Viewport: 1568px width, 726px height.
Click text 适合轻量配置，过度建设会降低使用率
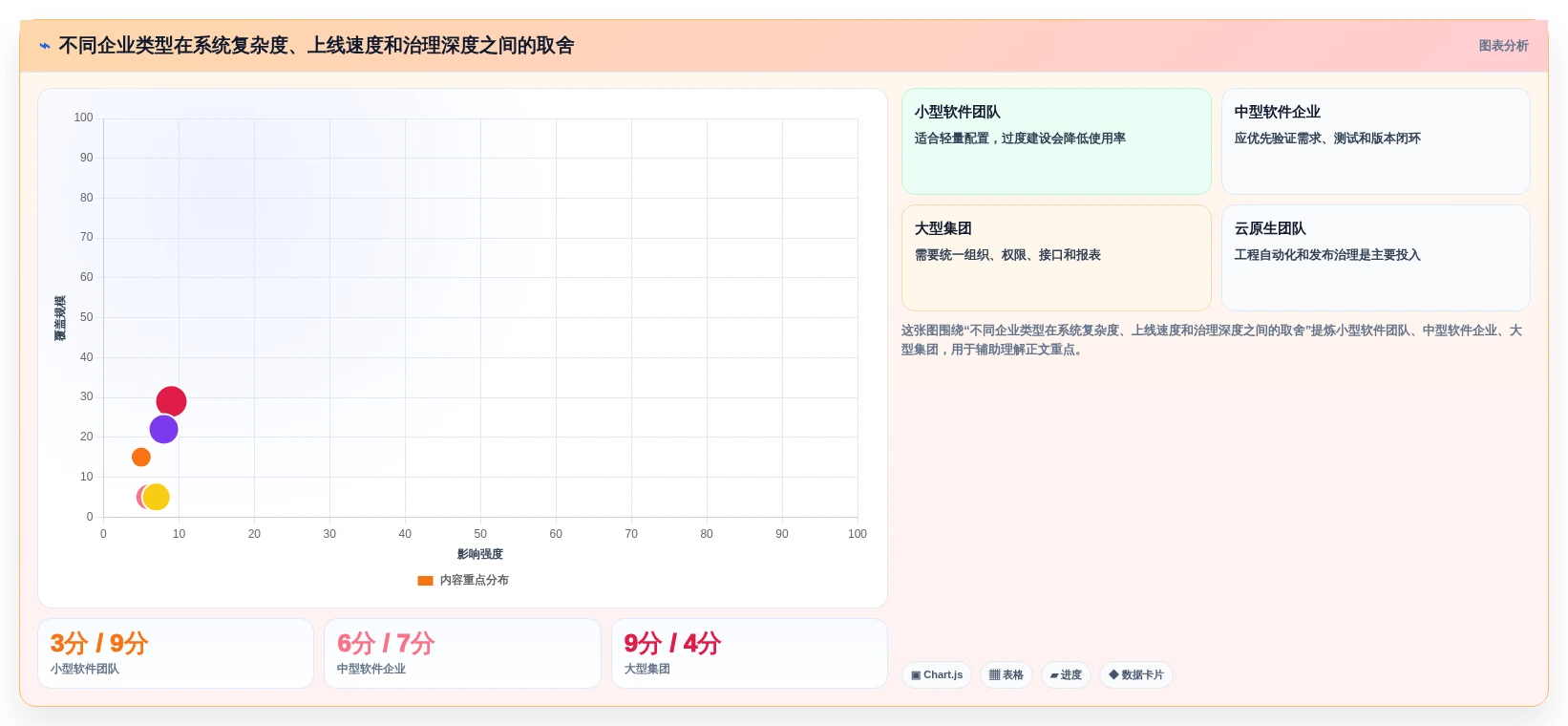[1020, 139]
